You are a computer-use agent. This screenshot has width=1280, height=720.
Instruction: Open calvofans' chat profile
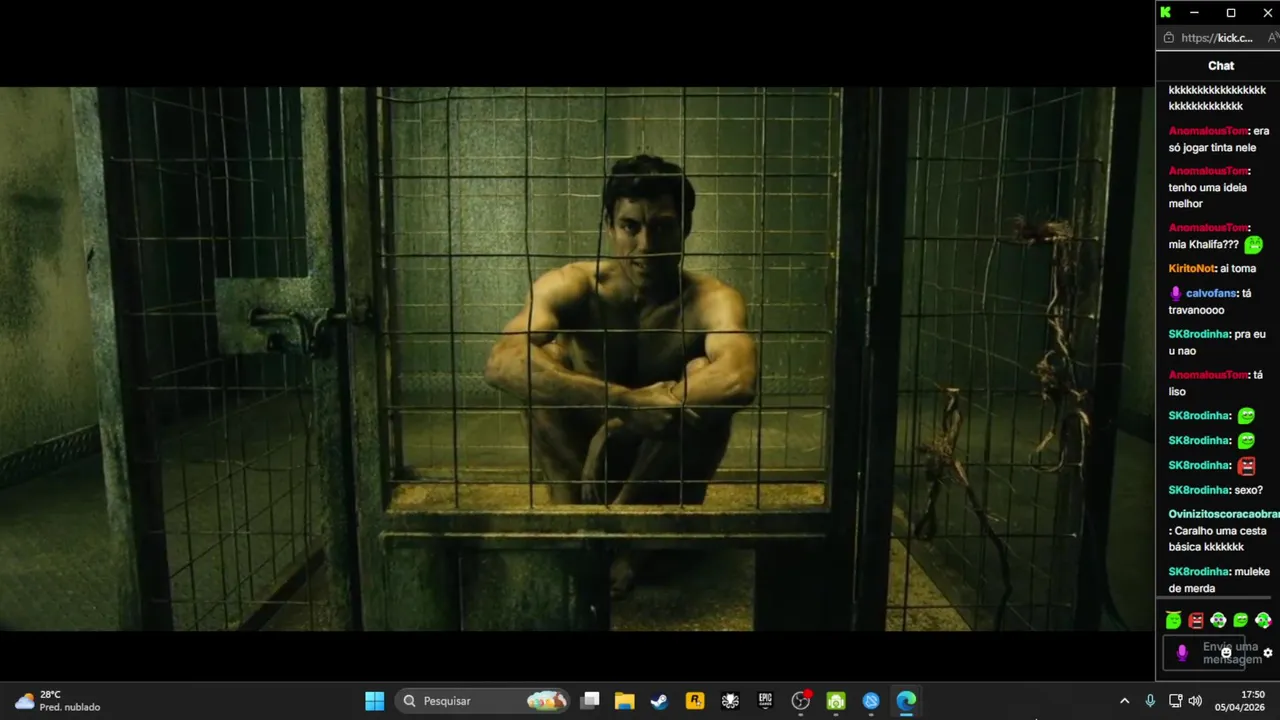(1211, 294)
